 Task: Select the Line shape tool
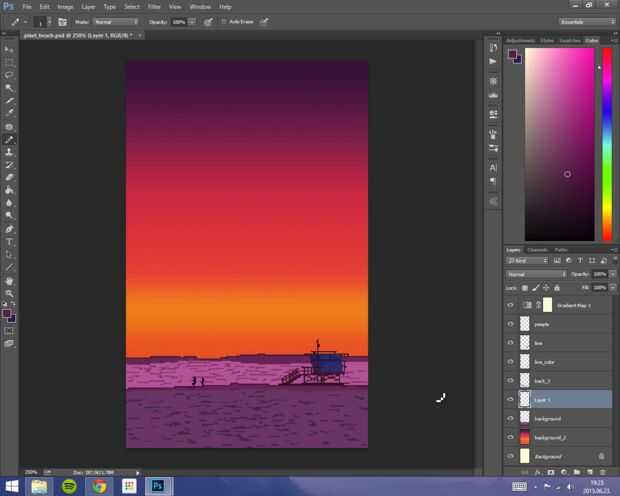[x=9, y=267]
